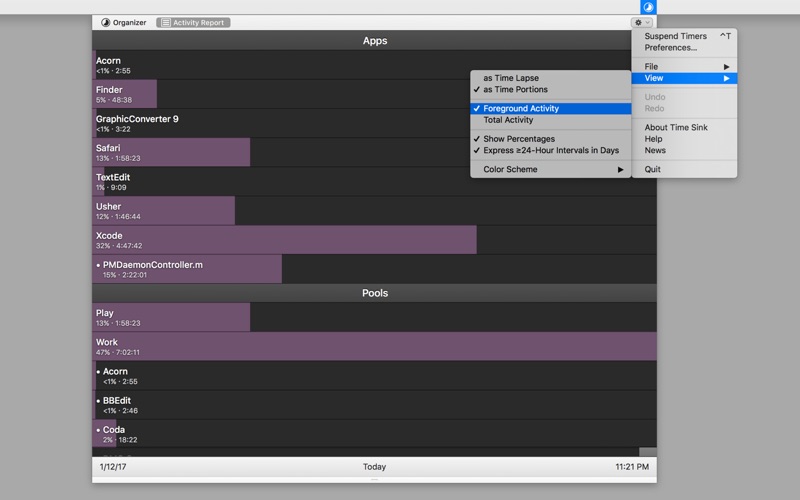
Task: Expand the View submenu
Action: pos(684,78)
